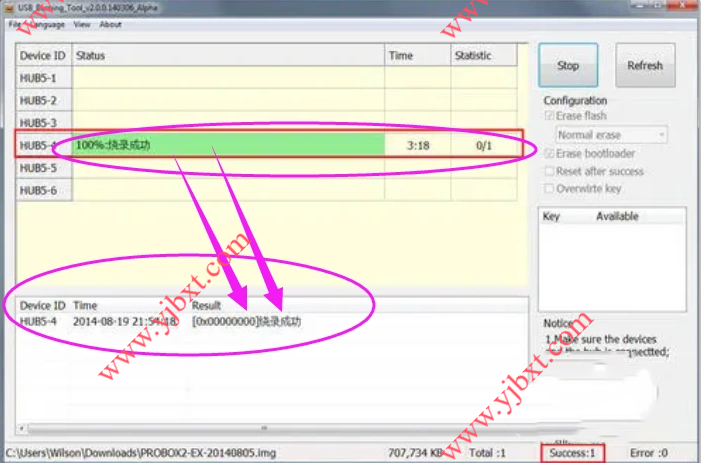The image size is (701, 463).
Task: Enable Reset after success checkbox
Action: (550, 171)
